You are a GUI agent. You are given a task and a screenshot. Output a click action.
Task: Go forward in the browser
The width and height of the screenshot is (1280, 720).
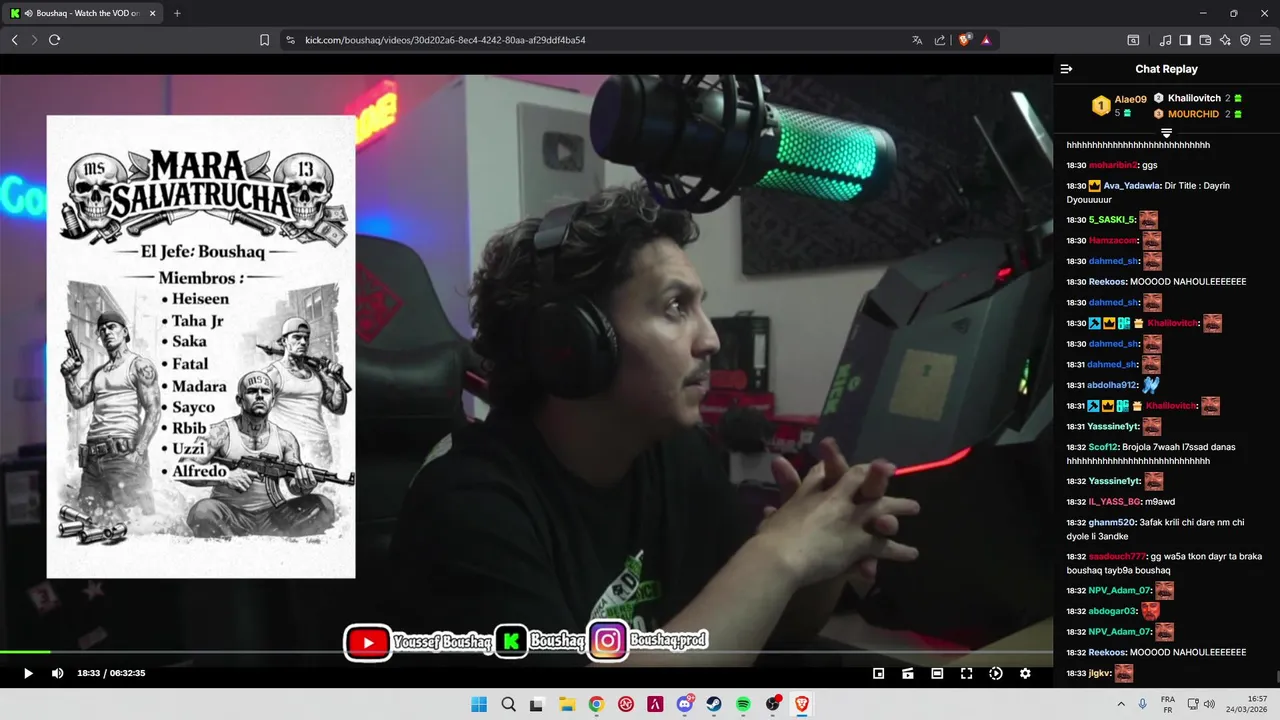point(34,40)
